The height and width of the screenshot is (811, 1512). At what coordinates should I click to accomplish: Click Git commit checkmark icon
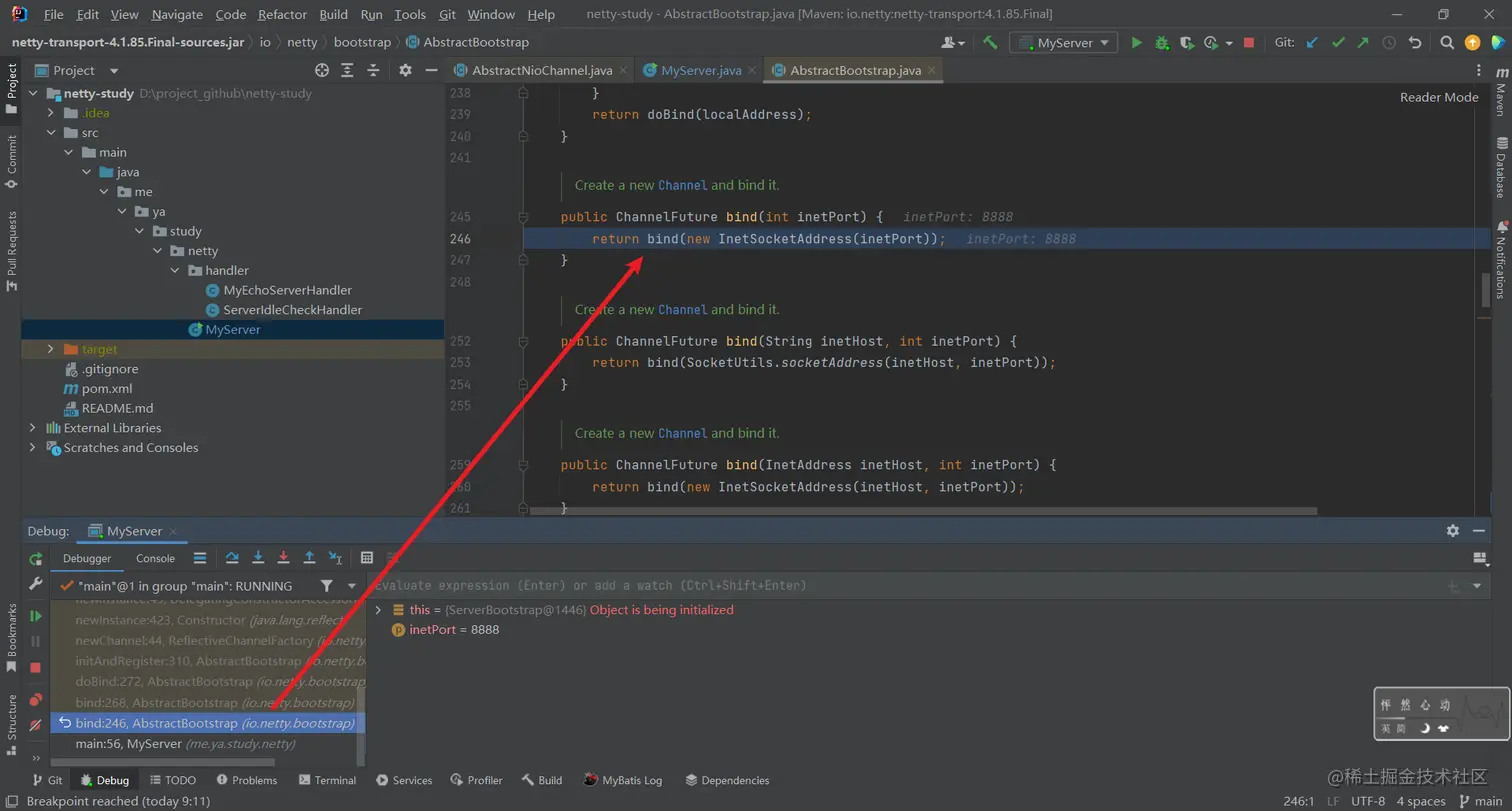pyautogui.click(x=1338, y=43)
